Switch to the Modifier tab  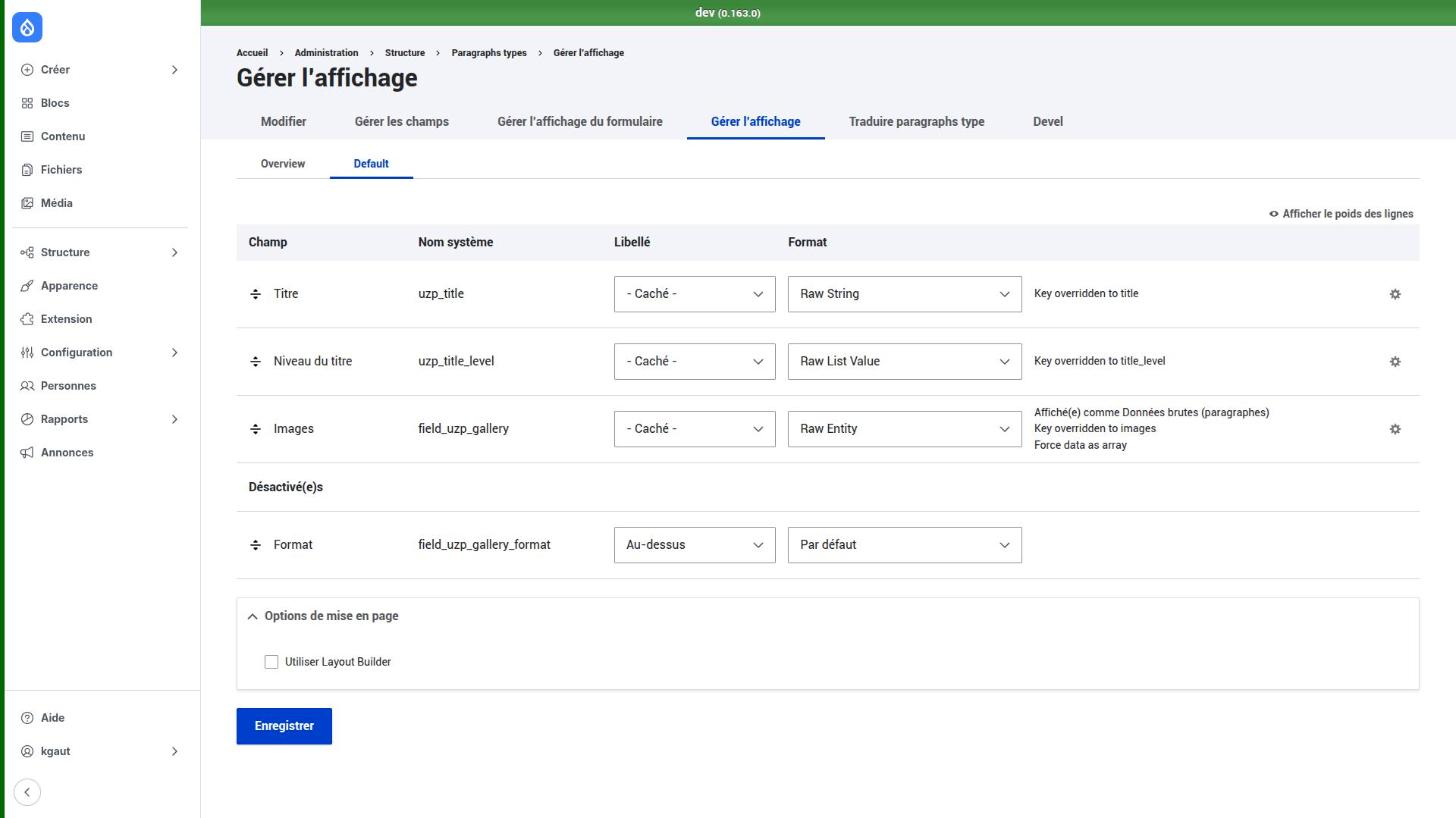click(x=283, y=122)
